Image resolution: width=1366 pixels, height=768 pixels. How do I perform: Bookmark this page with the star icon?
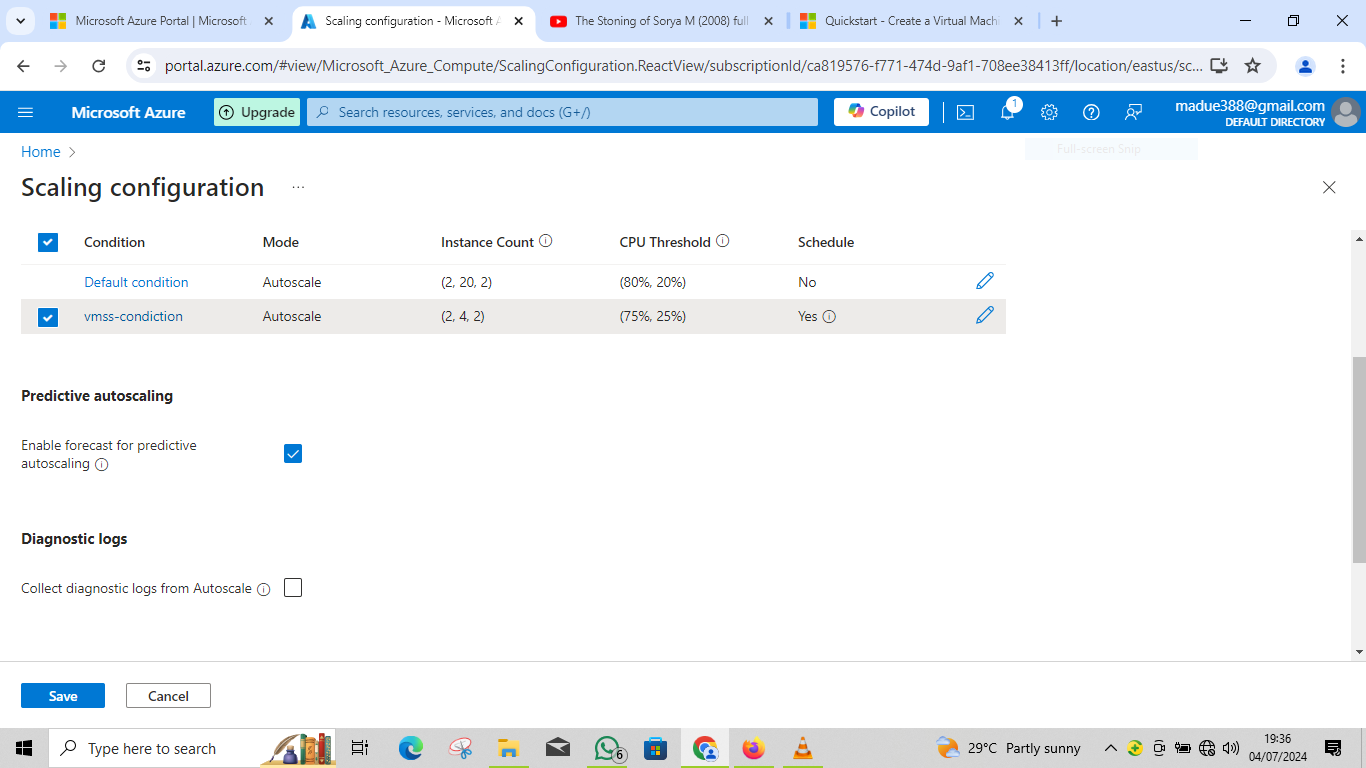click(1252, 66)
